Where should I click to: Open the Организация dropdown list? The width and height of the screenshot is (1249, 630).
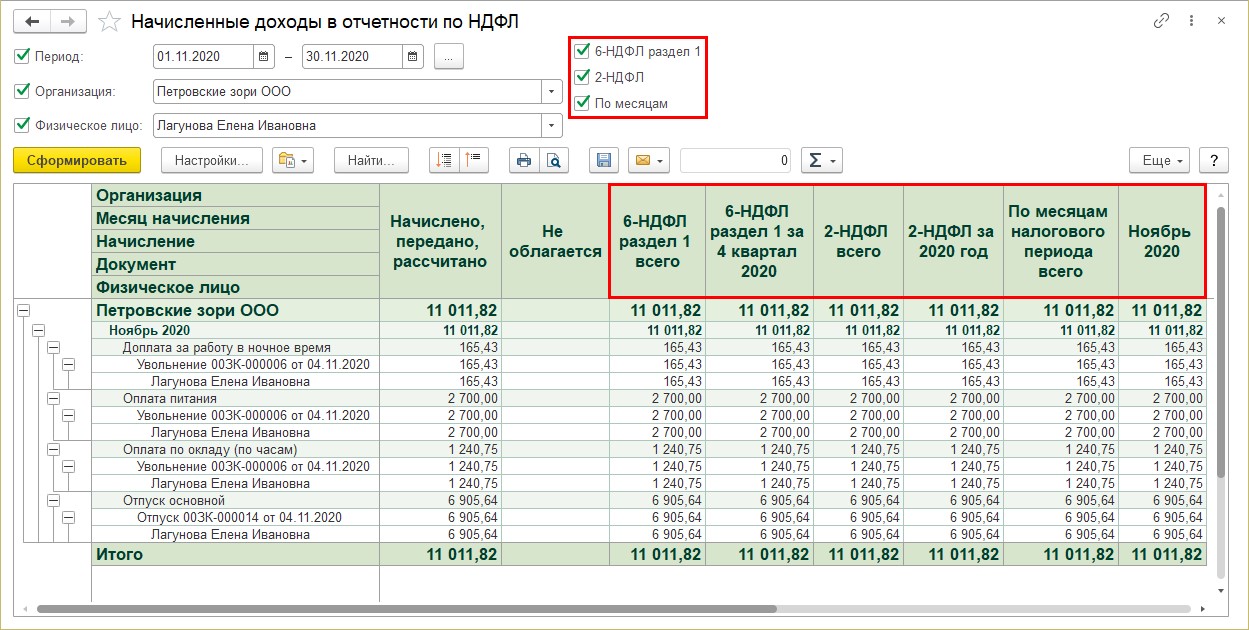coord(552,92)
